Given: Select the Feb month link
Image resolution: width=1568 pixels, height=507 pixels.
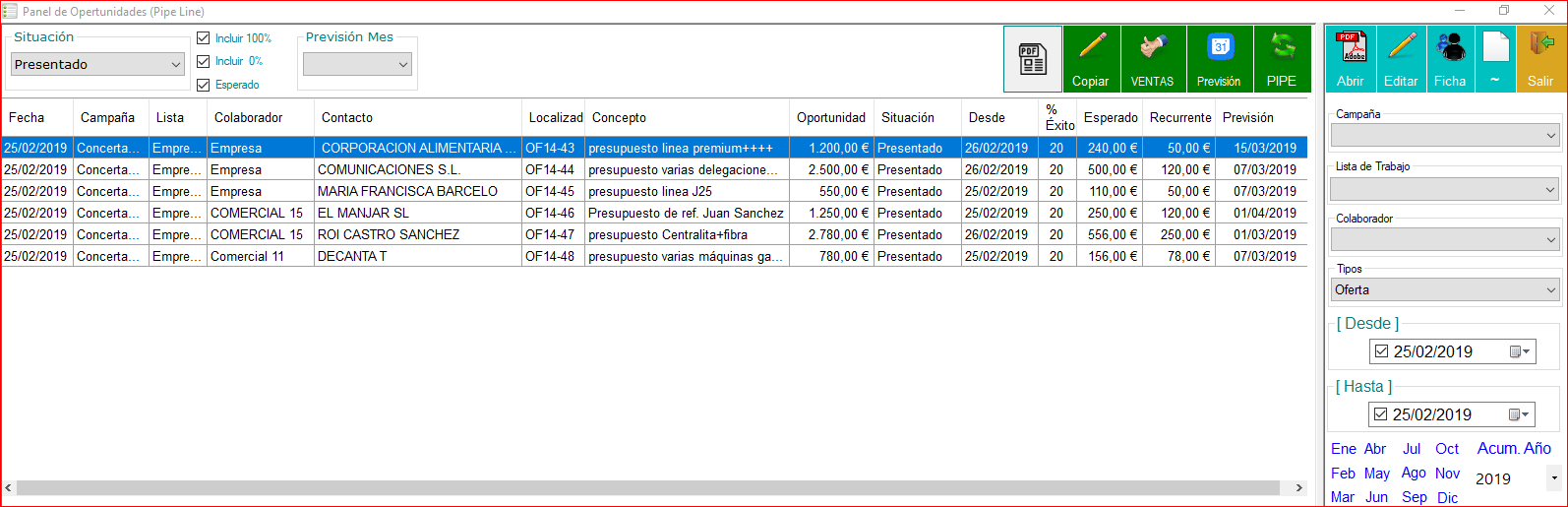Looking at the screenshot, I should (1343, 474).
